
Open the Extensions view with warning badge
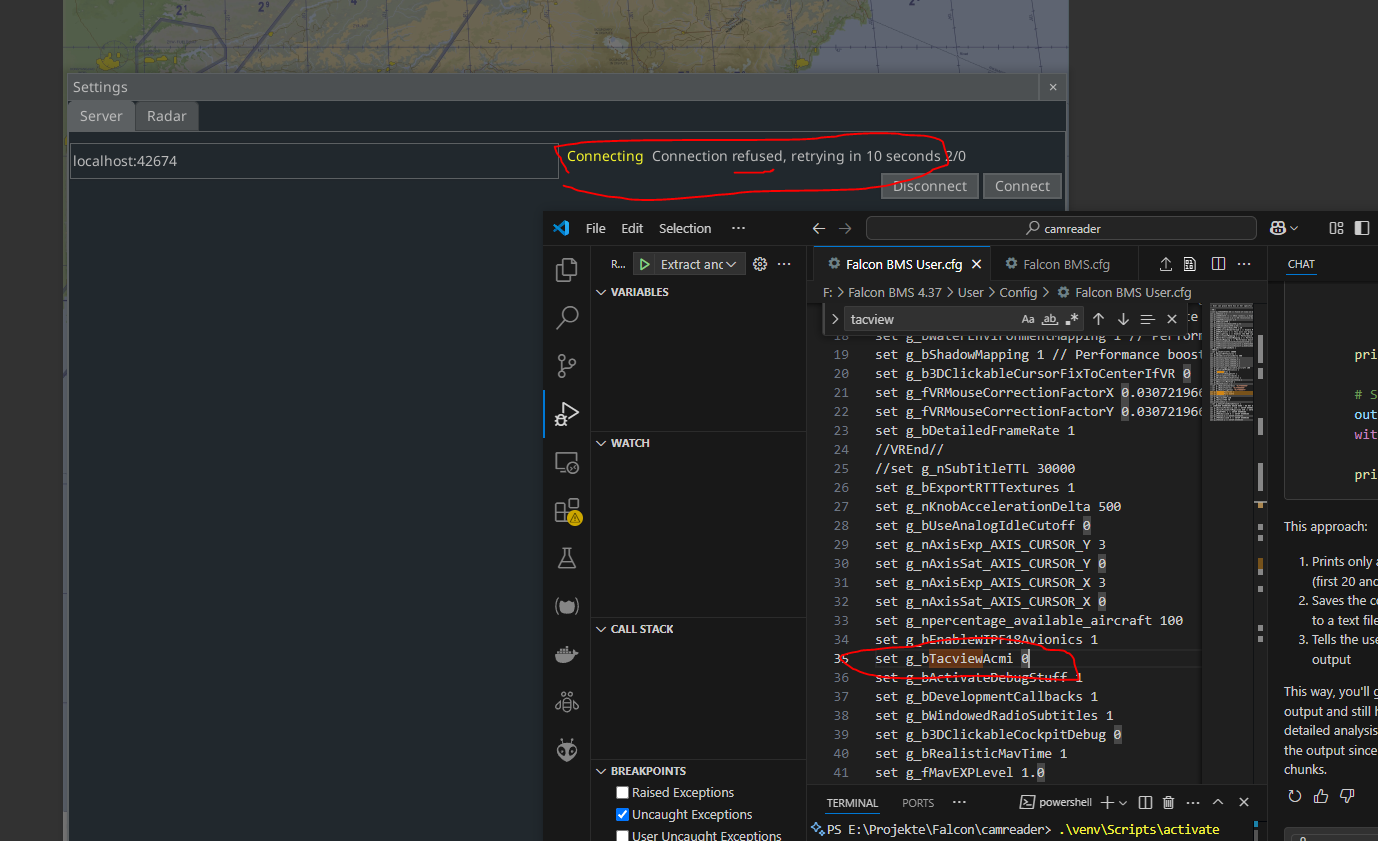click(567, 511)
